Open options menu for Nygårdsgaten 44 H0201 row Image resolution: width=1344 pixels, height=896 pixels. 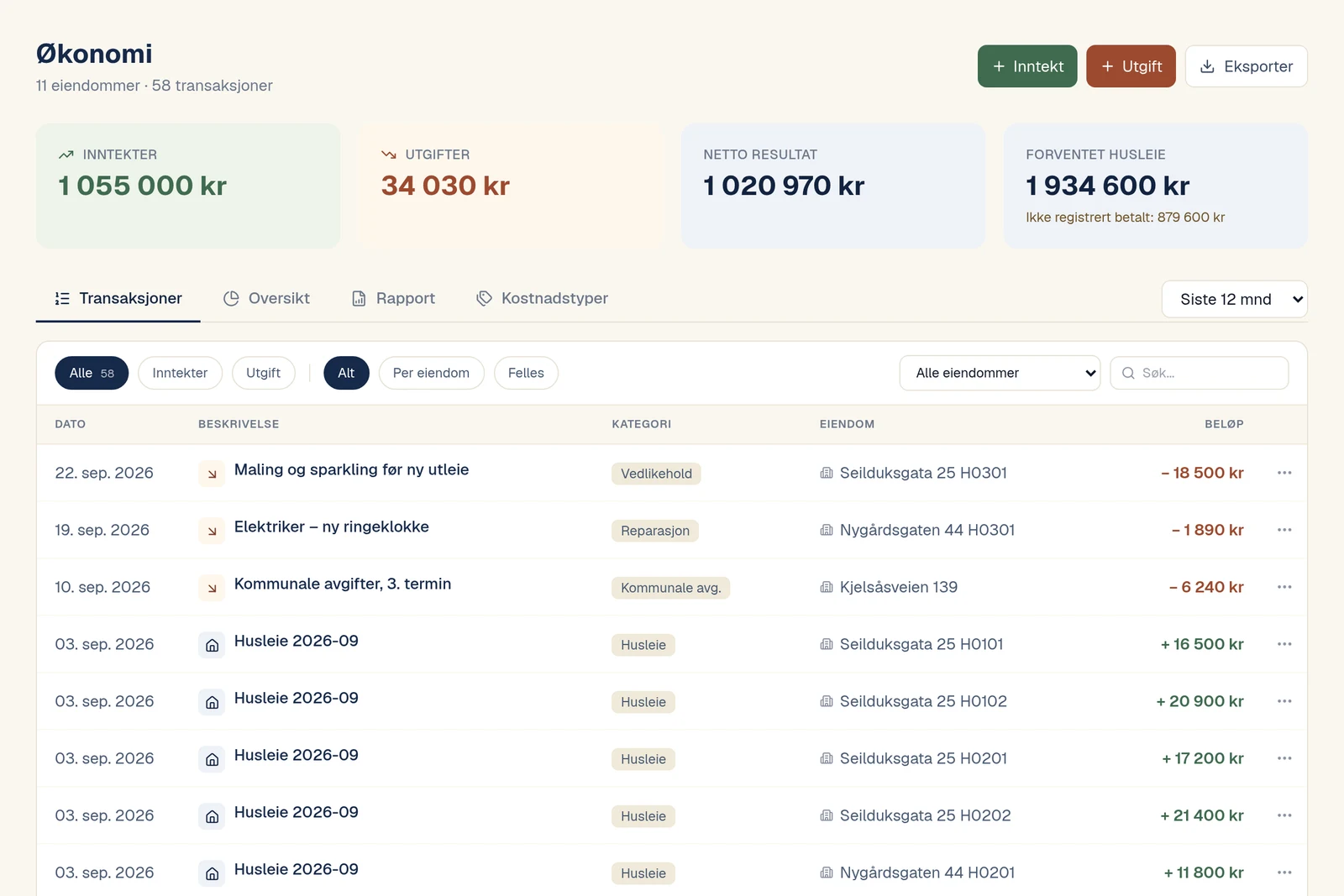tap(1284, 872)
